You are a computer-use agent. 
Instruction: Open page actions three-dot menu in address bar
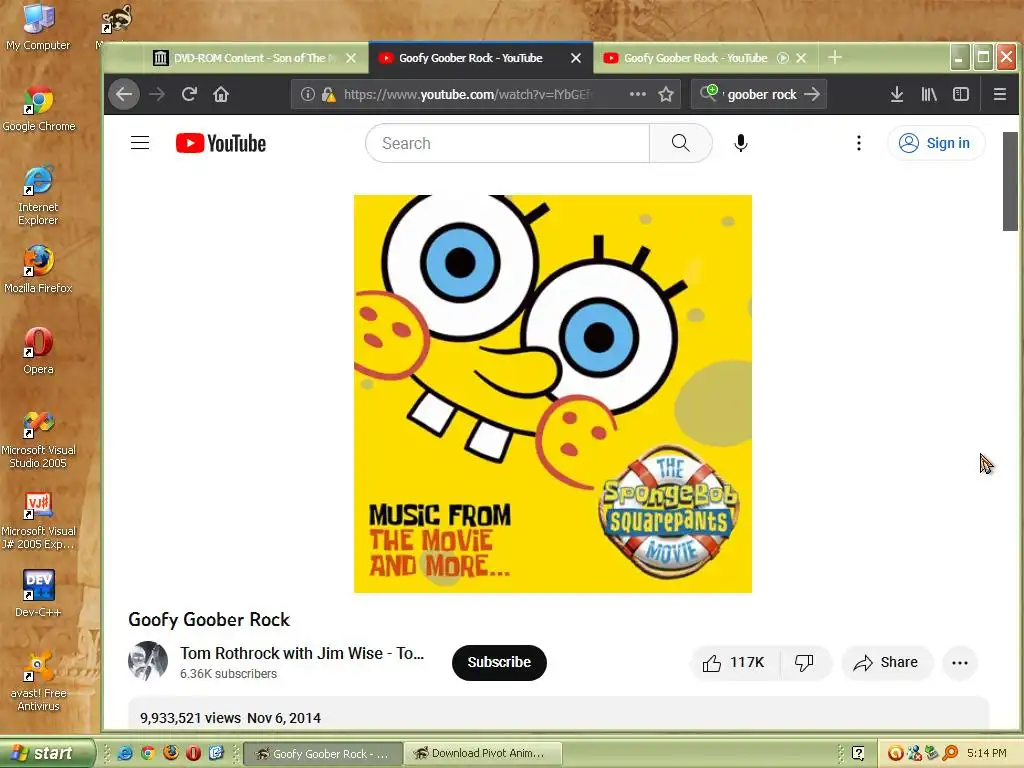tap(637, 95)
